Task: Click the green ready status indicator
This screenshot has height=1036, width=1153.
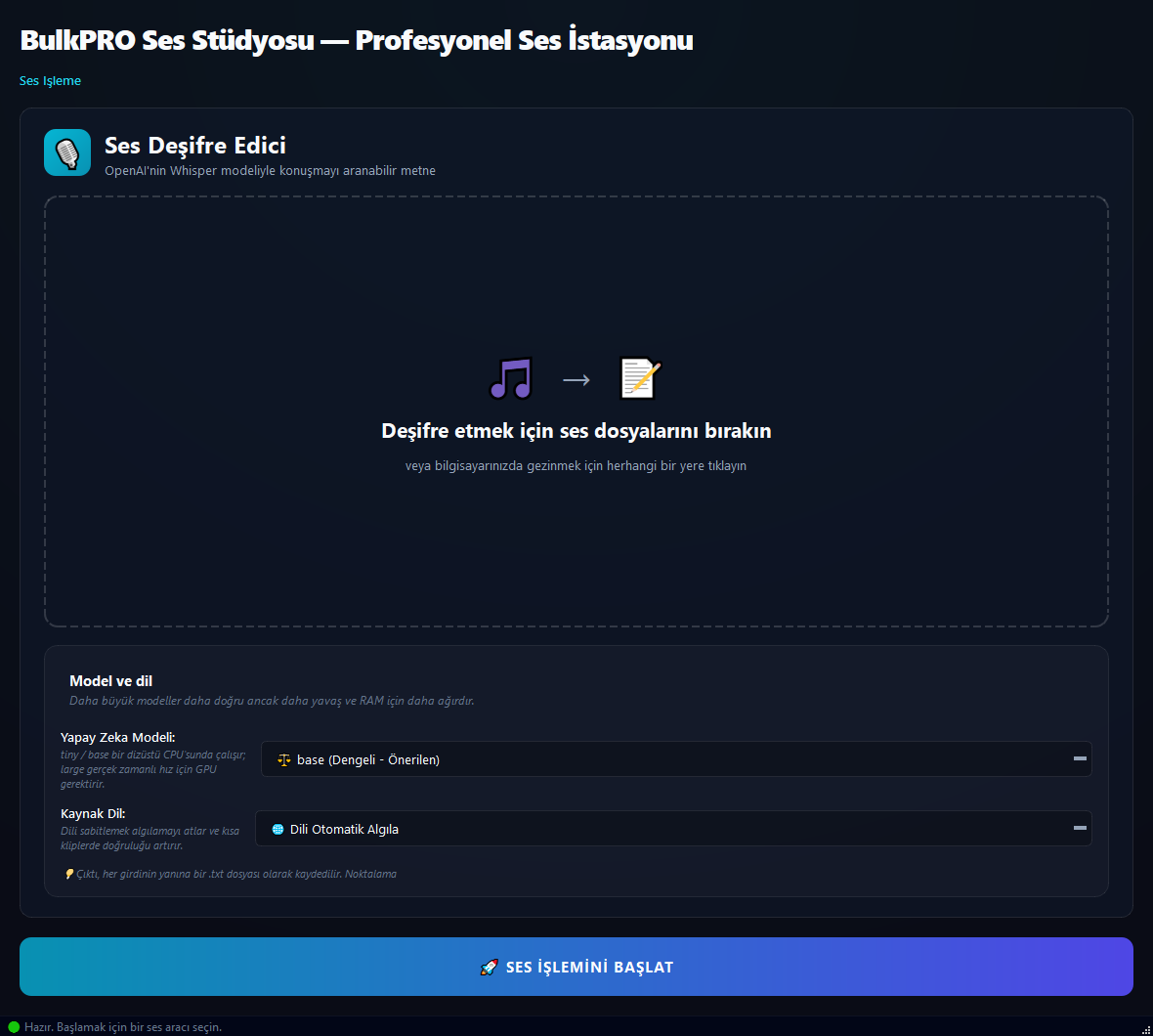Action: (14, 1027)
